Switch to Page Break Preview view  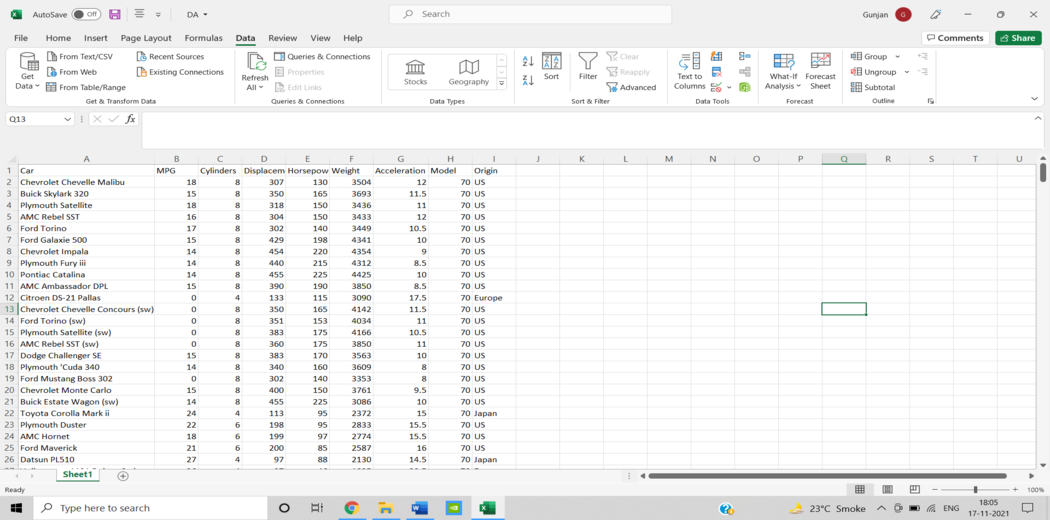[915, 490]
